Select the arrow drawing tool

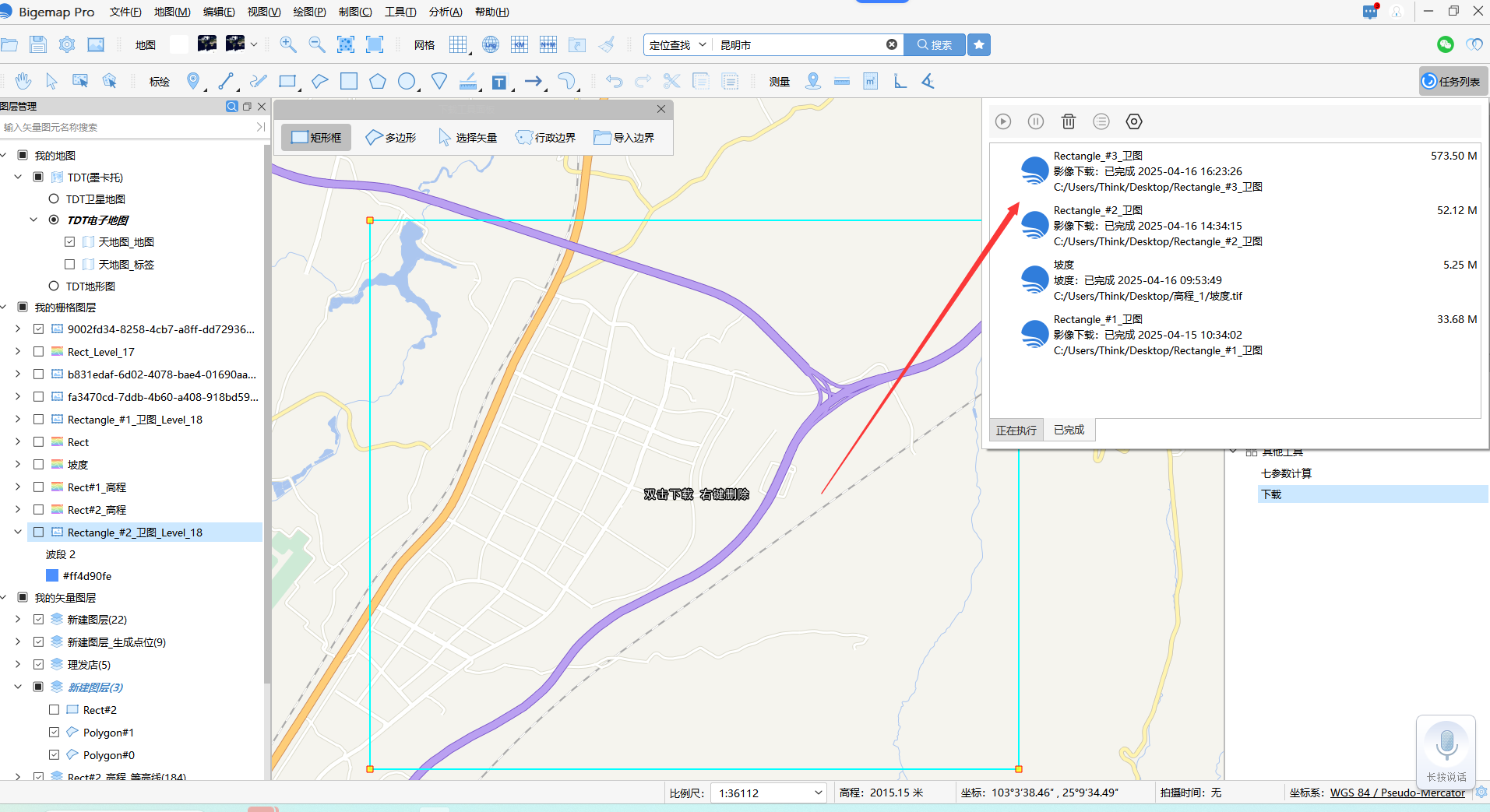534,81
